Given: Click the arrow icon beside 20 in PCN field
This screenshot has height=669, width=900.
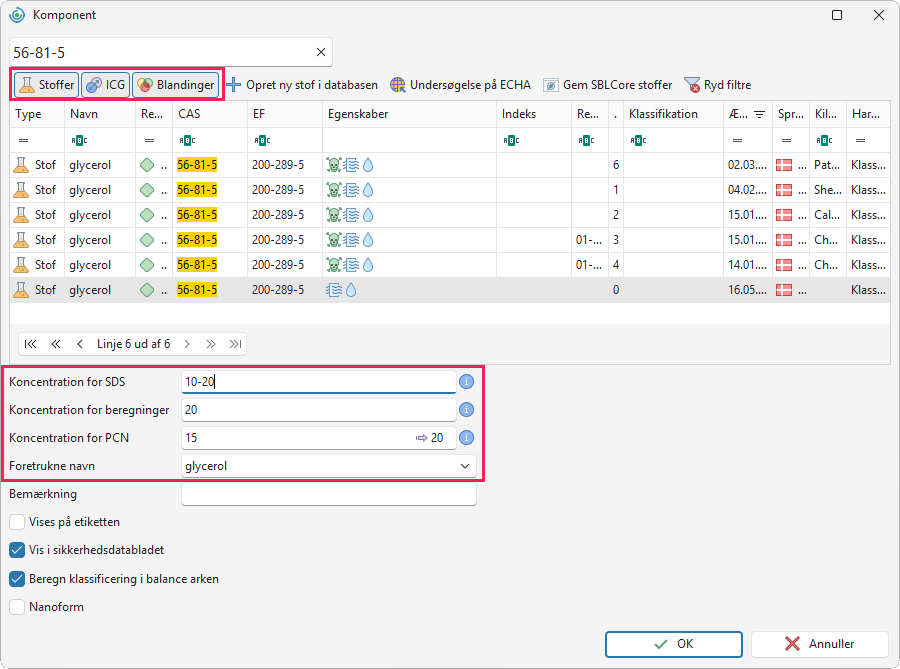Looking at the screenshot, I should point(422,438).
